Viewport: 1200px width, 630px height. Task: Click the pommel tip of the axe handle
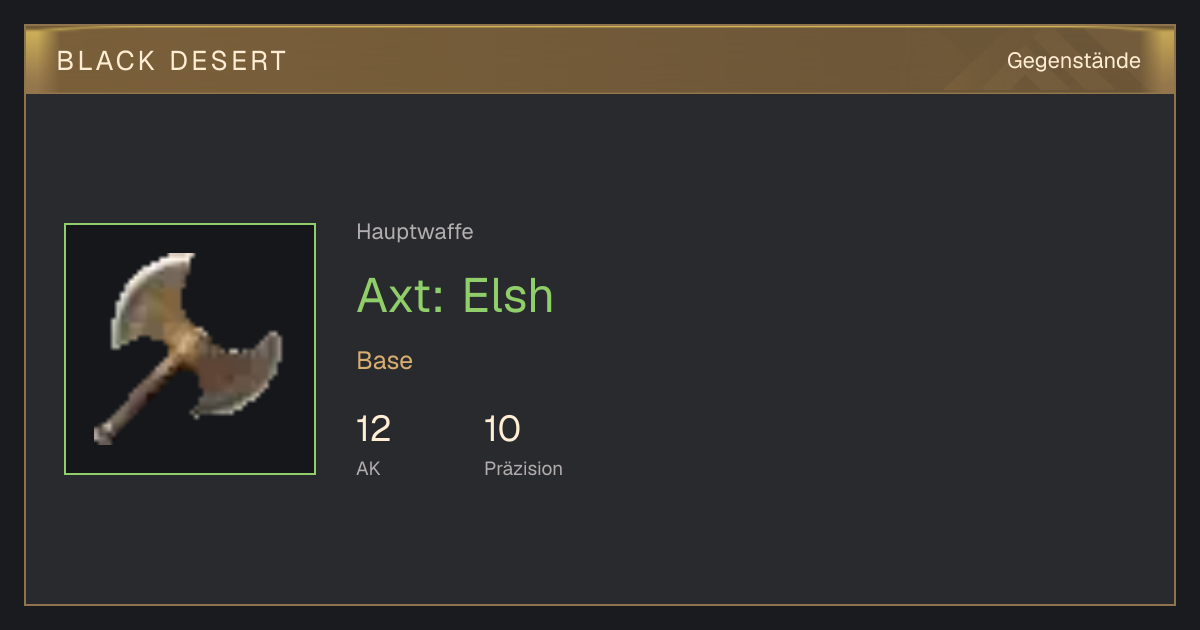pyautogui.click(x=103, y=434)
